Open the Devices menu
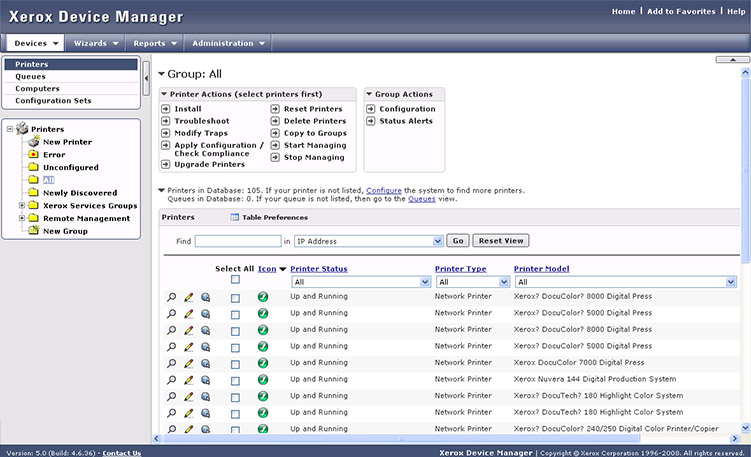 click(x=35, y=43)
